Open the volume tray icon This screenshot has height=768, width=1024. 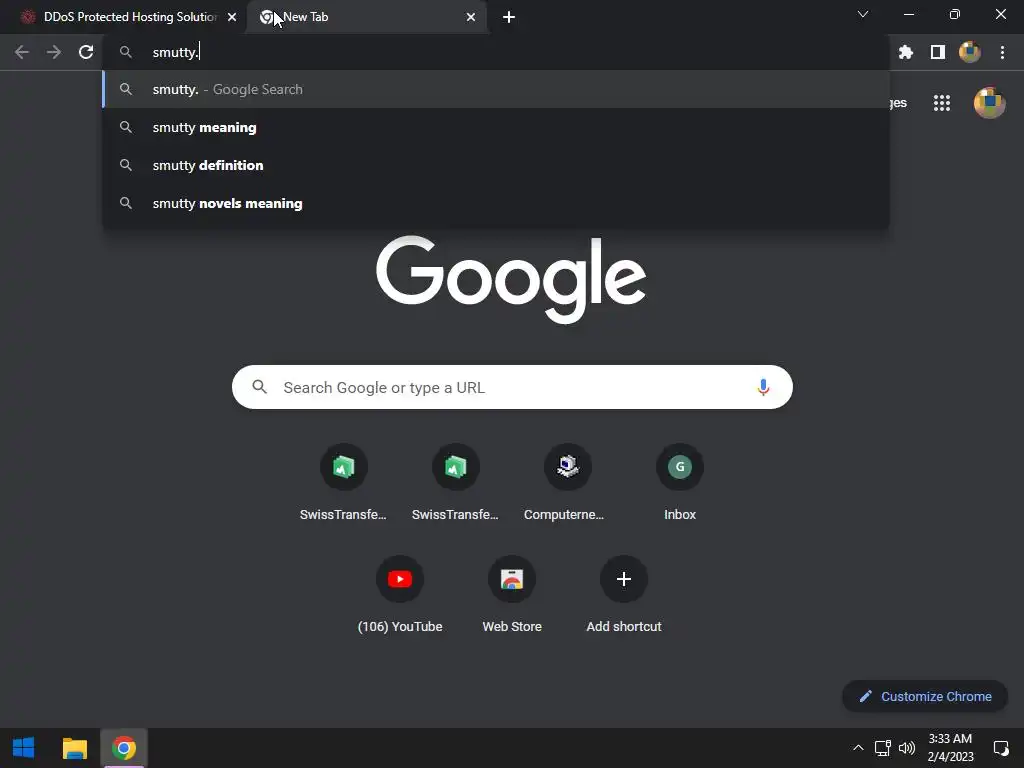pyautogui.click(x=906, y=748)
